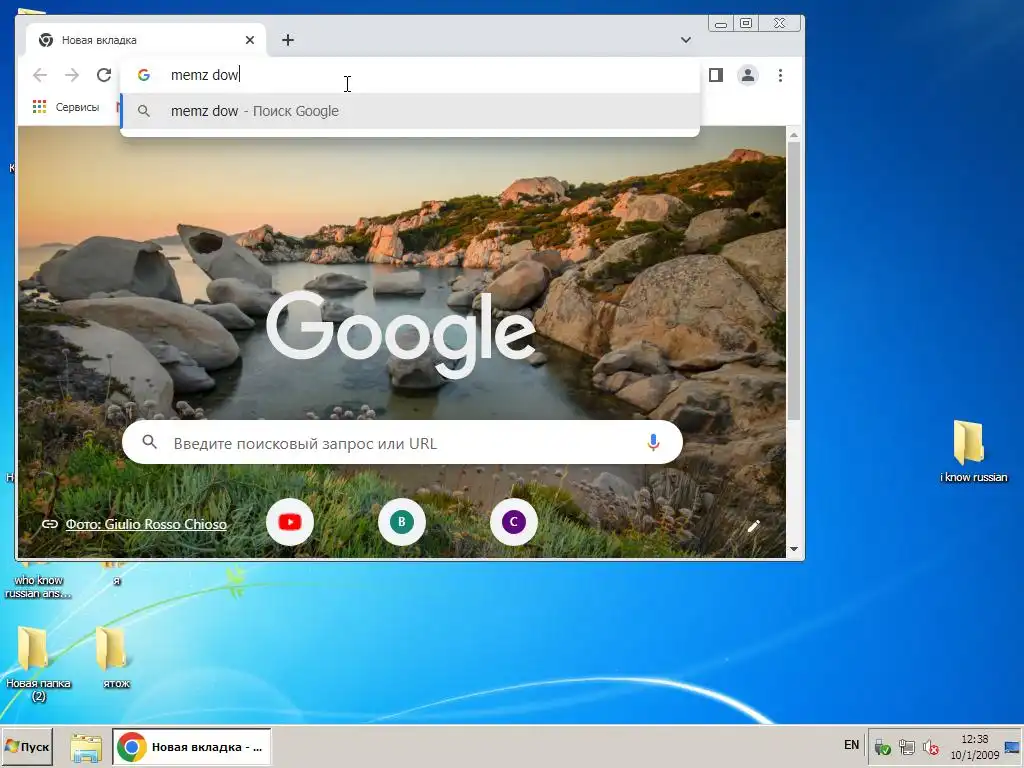Screen dimensions: 1024x768
Task: Open the YouTube shortcut tile
Action: coord(290,522)
